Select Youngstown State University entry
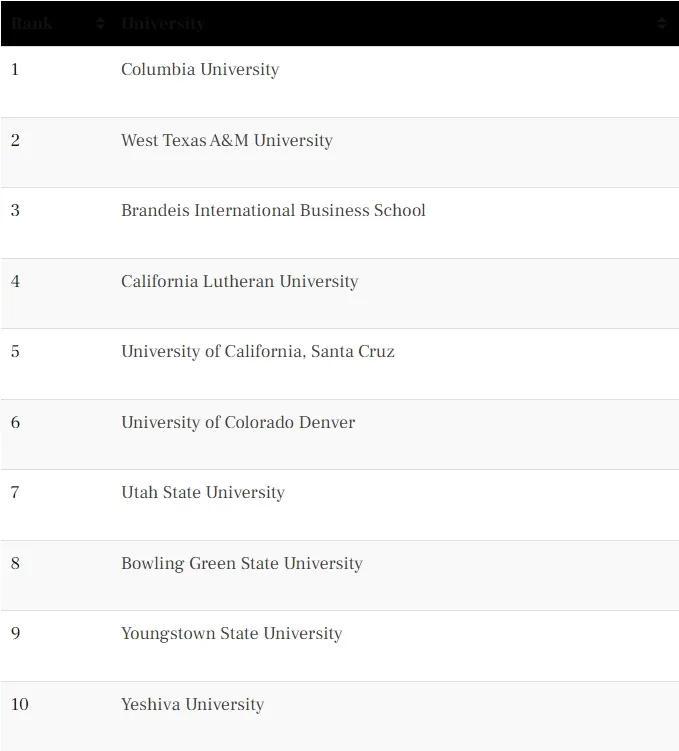679x751 pixels. point(232,633)
